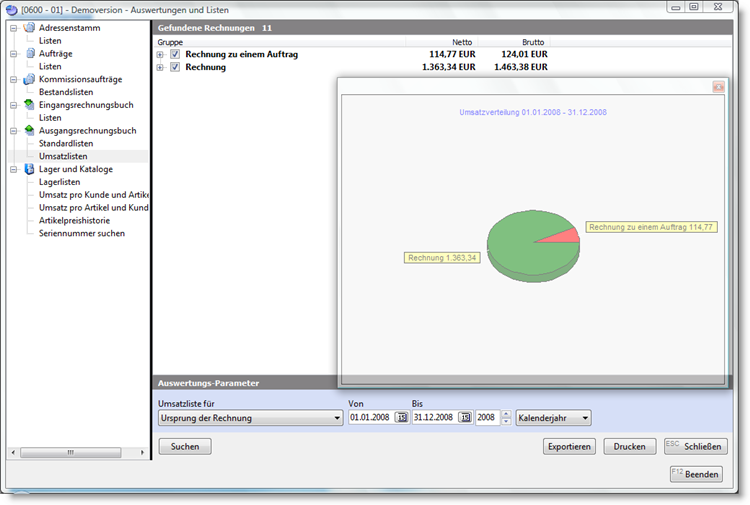The width and height of the screenshot is (750, 505).
Task: Click the Aufträge document icon
Action: pyautogui.click(x=28, y=53)
